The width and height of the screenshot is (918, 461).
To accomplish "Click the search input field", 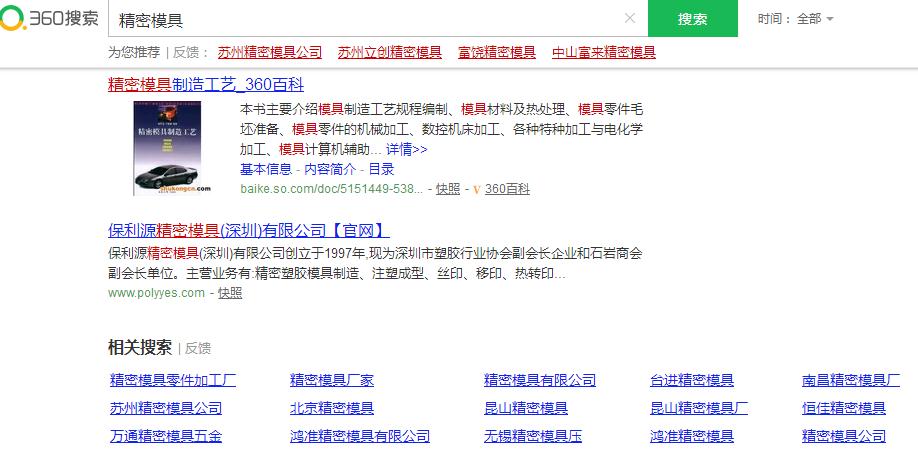I will coord(360,19).
